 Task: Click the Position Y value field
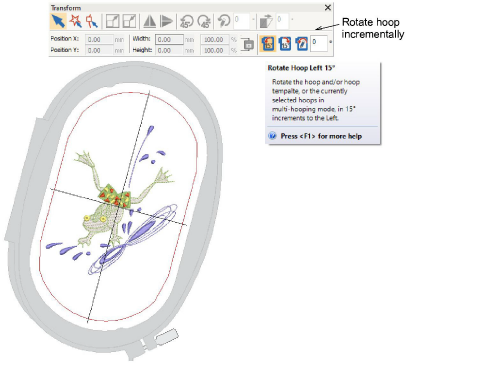99,50
